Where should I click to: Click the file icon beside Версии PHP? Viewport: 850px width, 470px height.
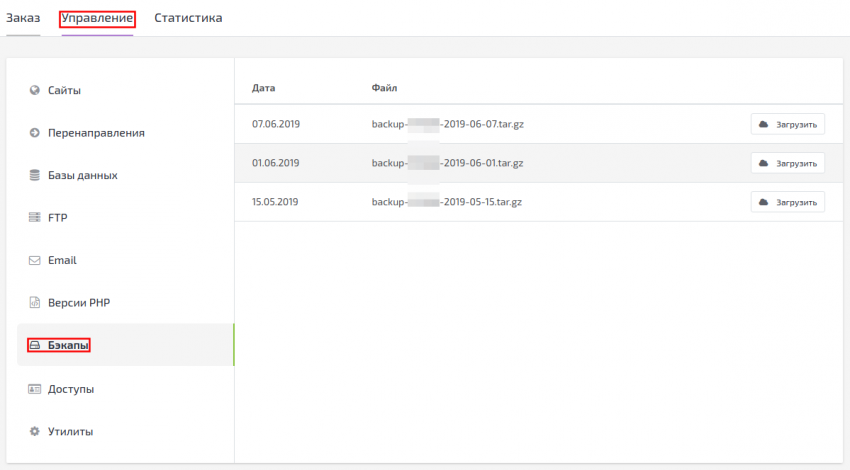[34, 303]
